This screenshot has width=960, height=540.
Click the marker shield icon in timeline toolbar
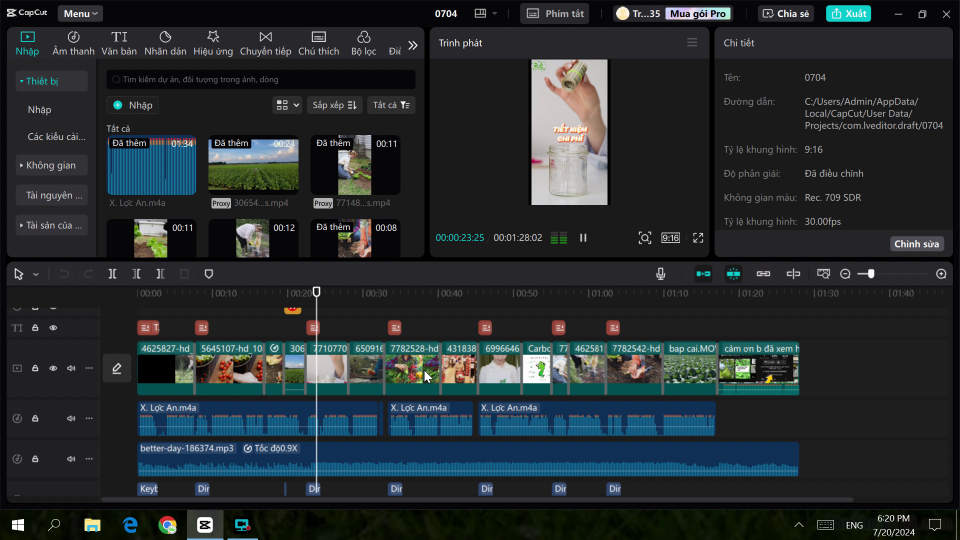209,274
